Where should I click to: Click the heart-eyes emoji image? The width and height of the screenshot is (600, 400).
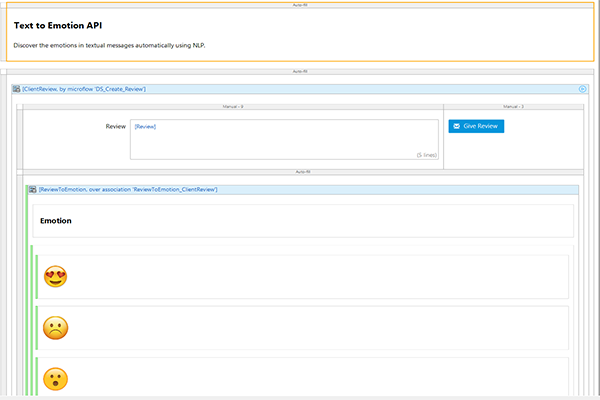click(x=56, y=277)
